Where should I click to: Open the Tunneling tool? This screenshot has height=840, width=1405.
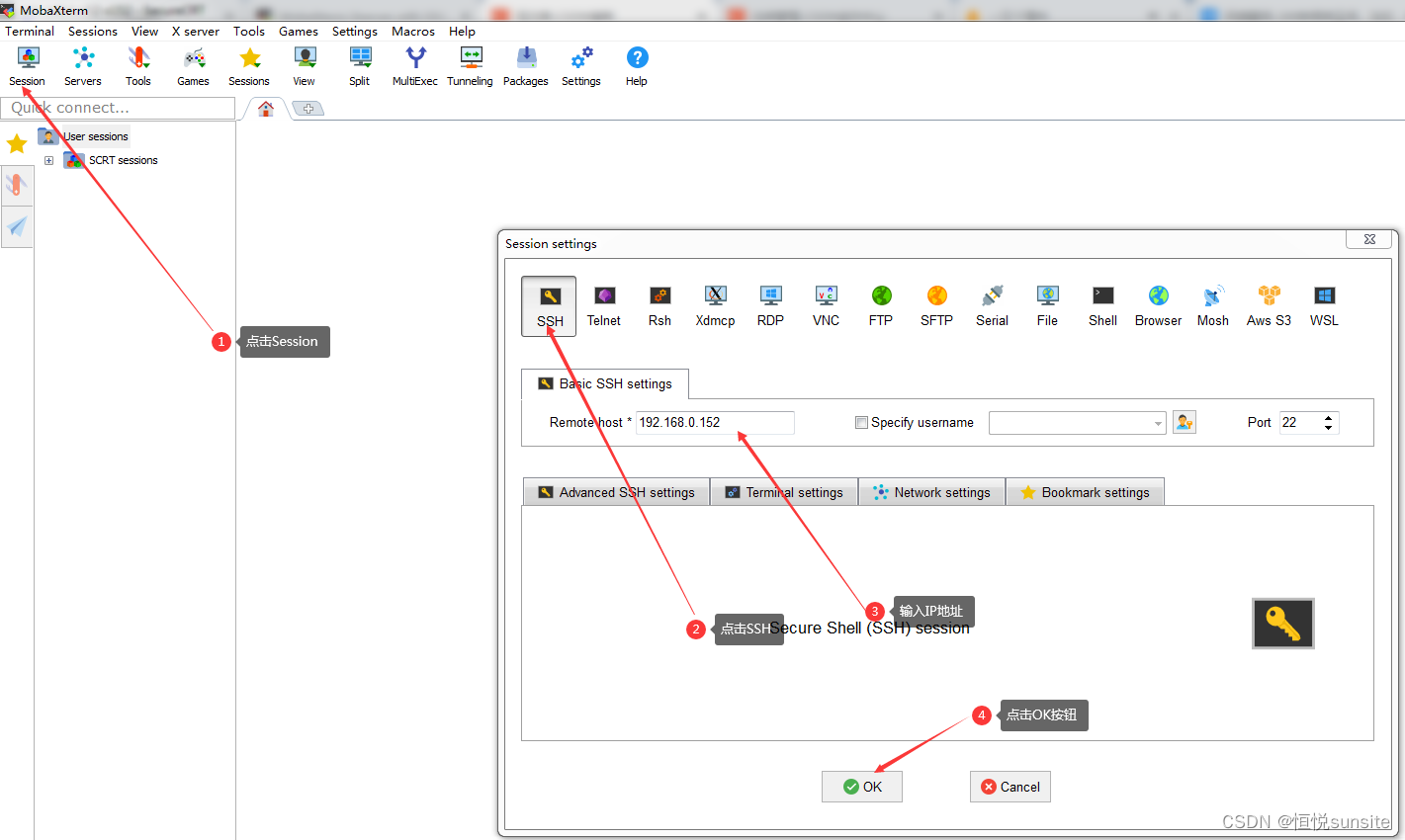470,66
